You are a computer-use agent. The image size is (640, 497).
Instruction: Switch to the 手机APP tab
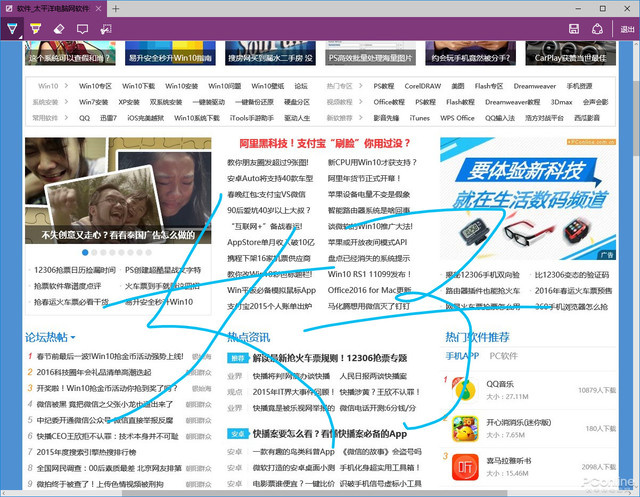(x=462, y=356)
